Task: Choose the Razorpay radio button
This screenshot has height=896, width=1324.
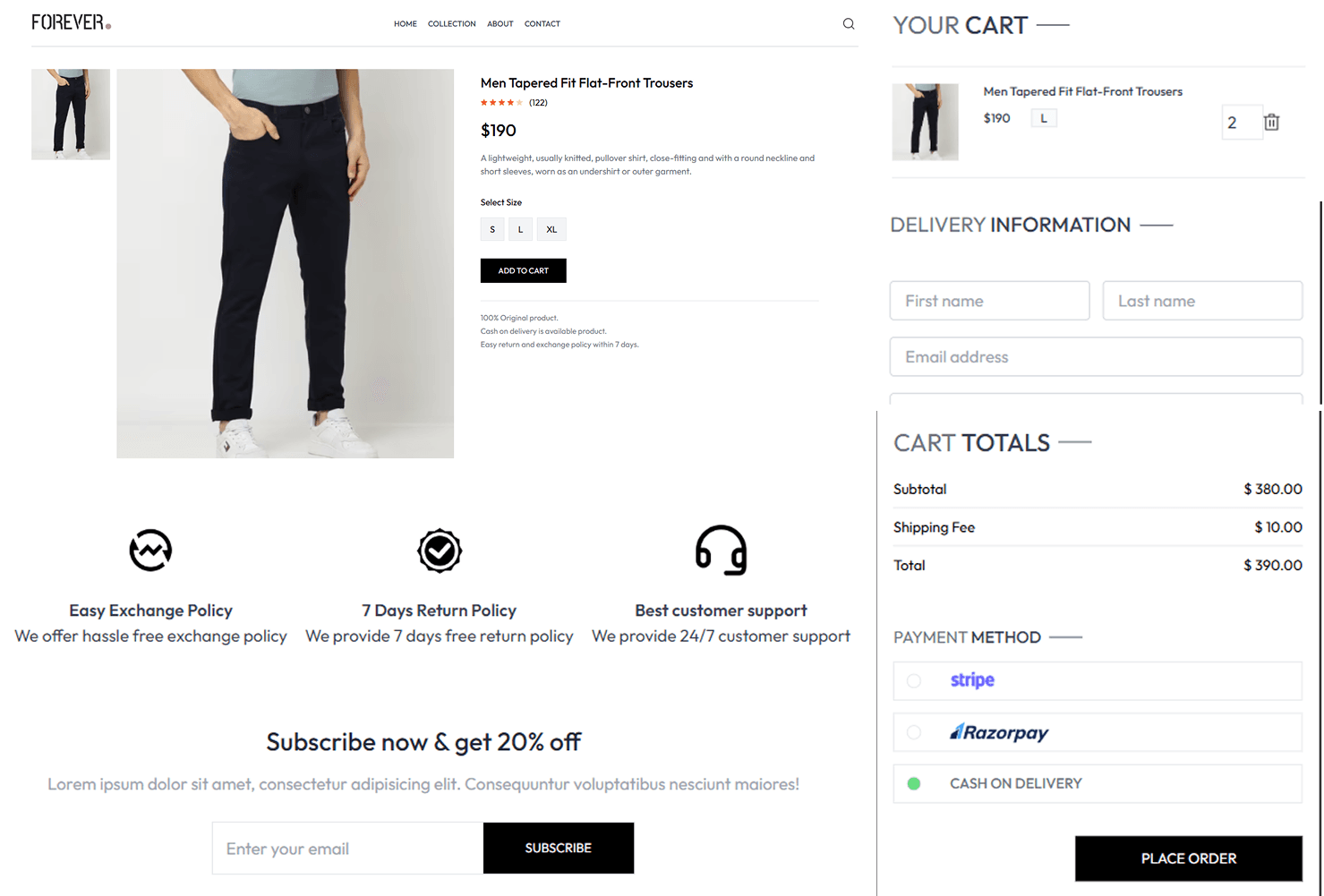Action: click(x=914, y=732)
